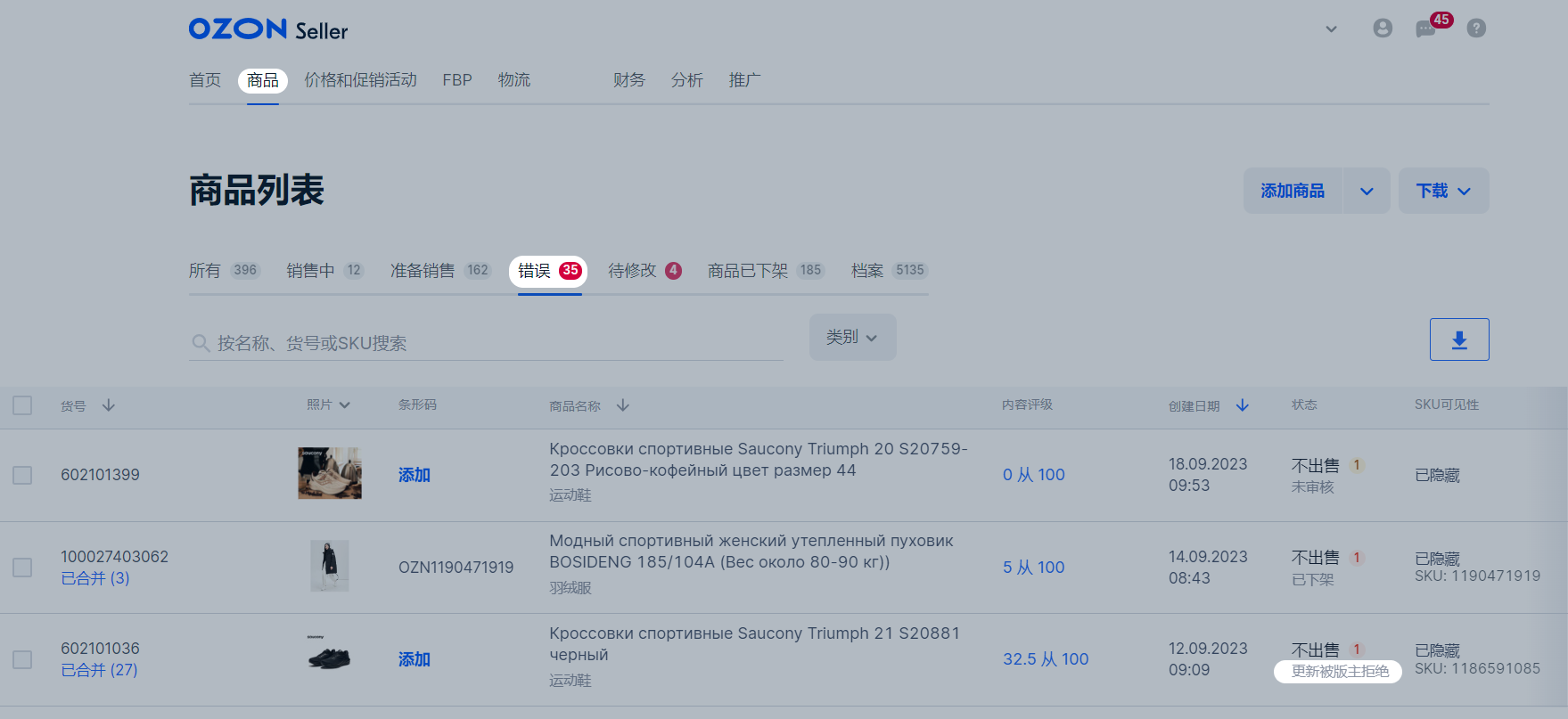Image resolution: width=1568 pixels, height=719 pixels.
Task: Click the 内容评级 column header
Action: (1027, 404)
